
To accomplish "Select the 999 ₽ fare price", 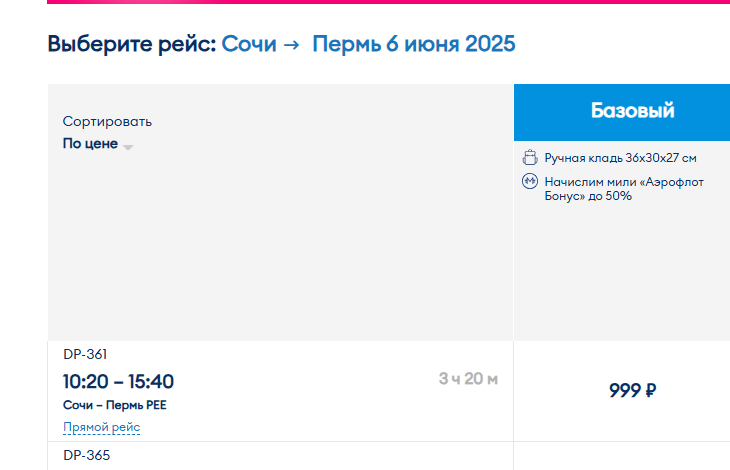I will 632,390.
